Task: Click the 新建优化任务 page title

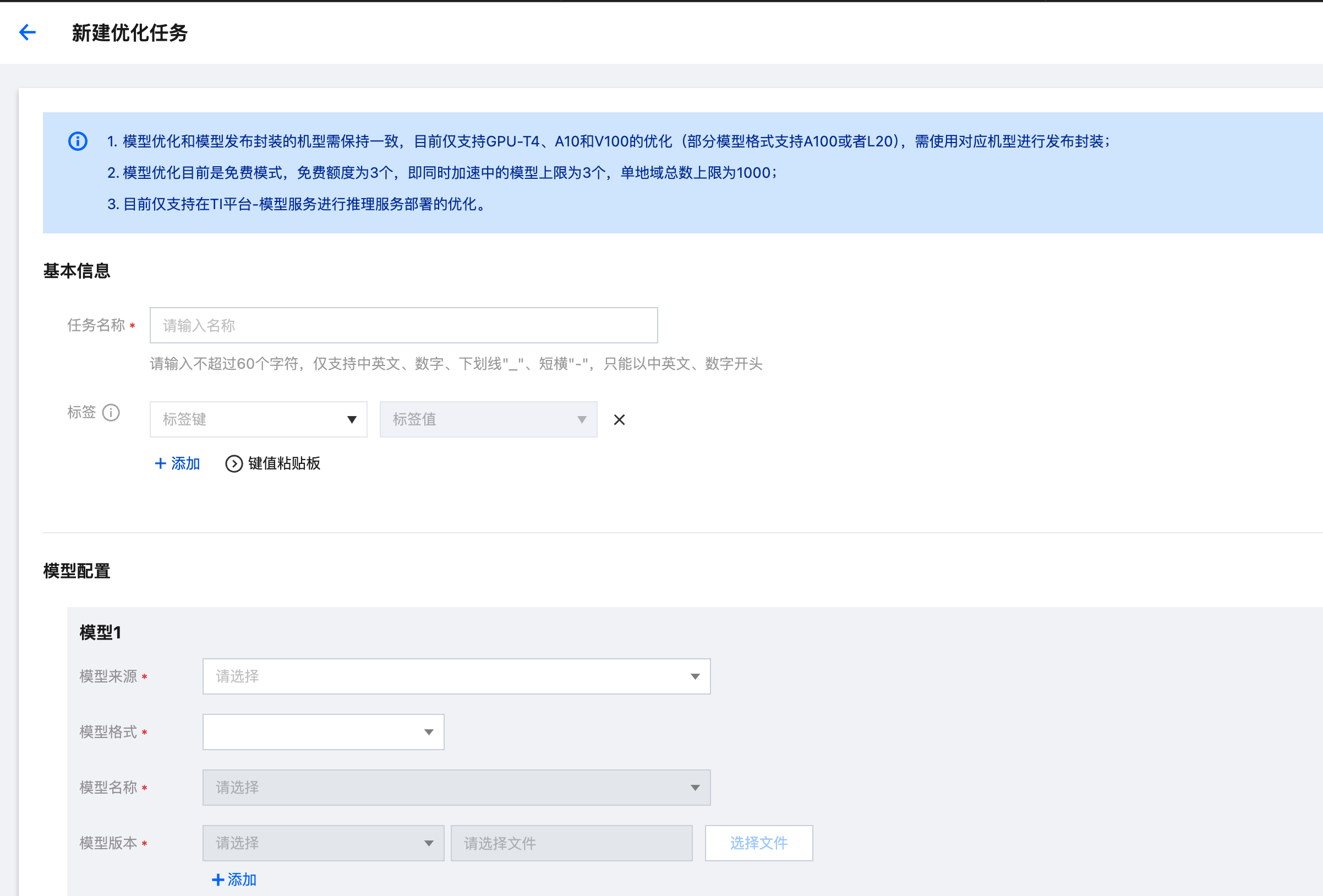Action: click(x=130, y=32)
